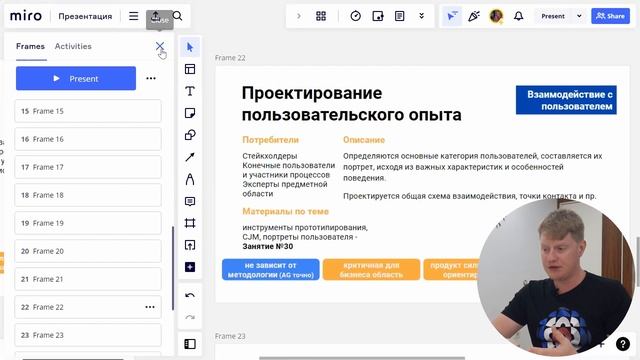Select the Frame tool
Viewport: 640px width, 360px height.
pyautogui.click(x=190, y=223)
